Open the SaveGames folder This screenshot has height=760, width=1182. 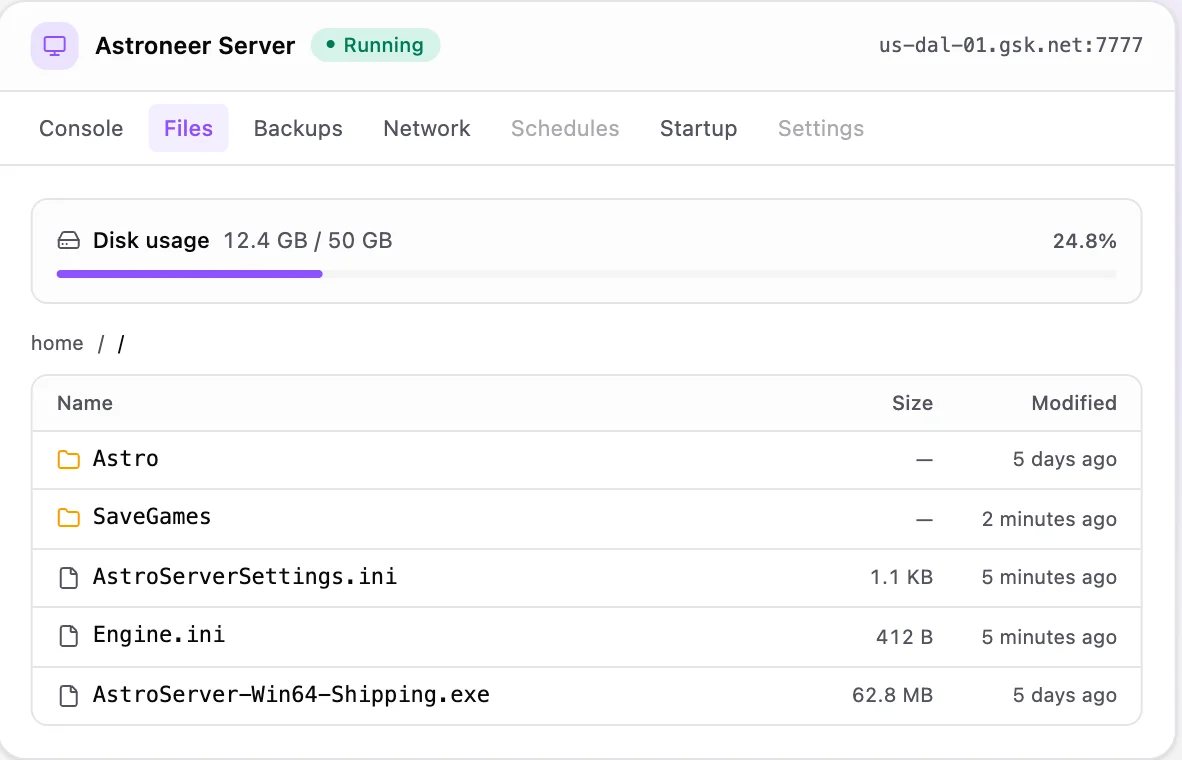tap(152, 516)
